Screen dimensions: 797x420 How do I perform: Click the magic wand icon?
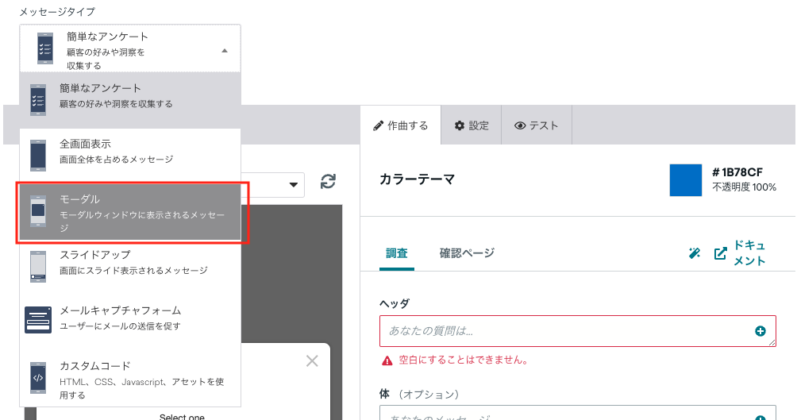(x=695, y=254)
